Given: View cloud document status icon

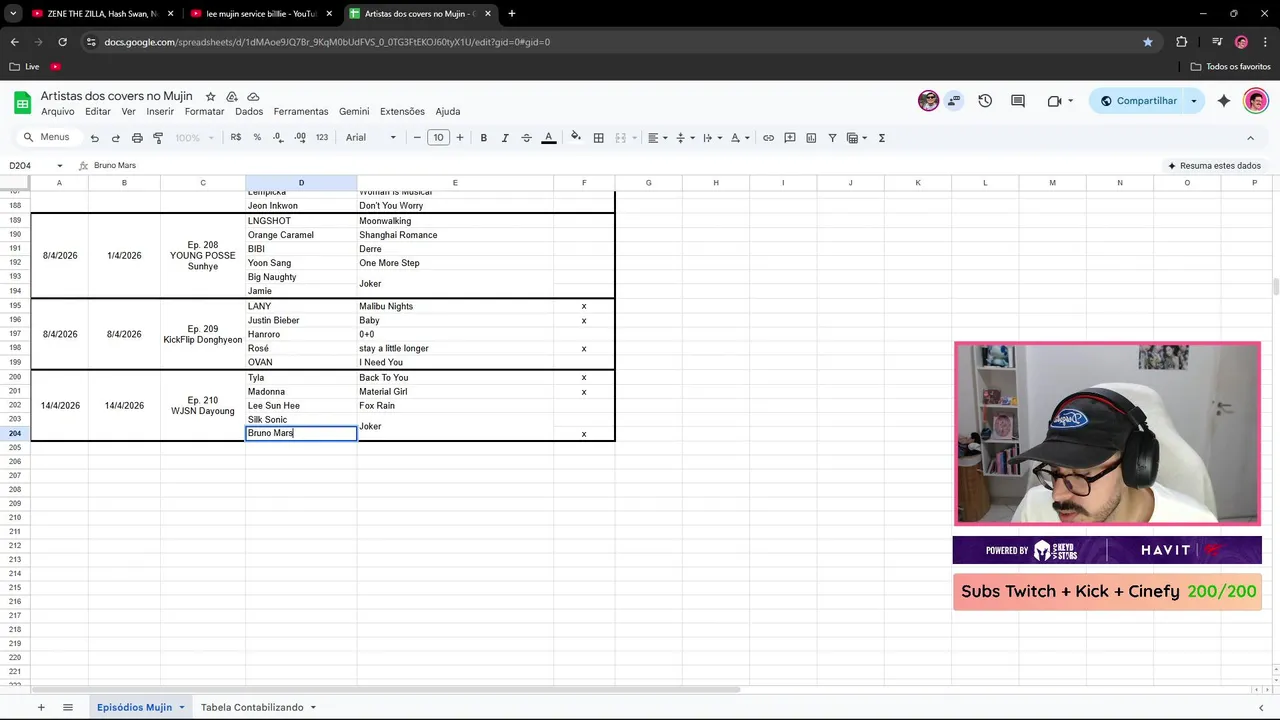Looking at the screenshot, I should click(x=253, y=97).
